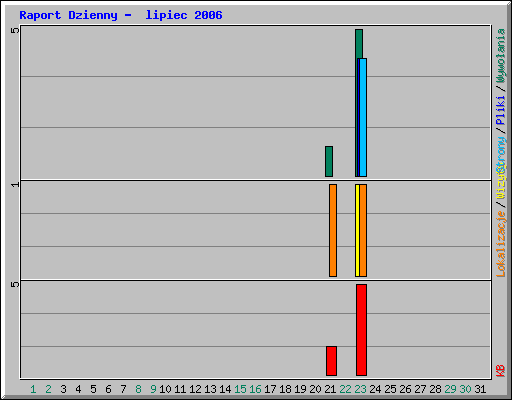Click day label "25" on the bottom axis
512x400 pixels.
click(390, 389)
